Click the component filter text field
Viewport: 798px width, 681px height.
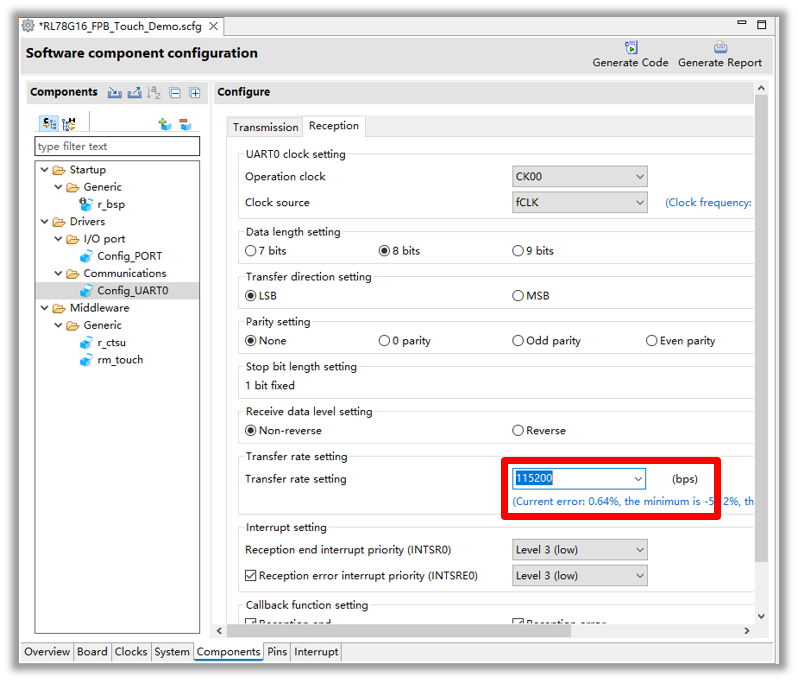[x=117, y=147]
